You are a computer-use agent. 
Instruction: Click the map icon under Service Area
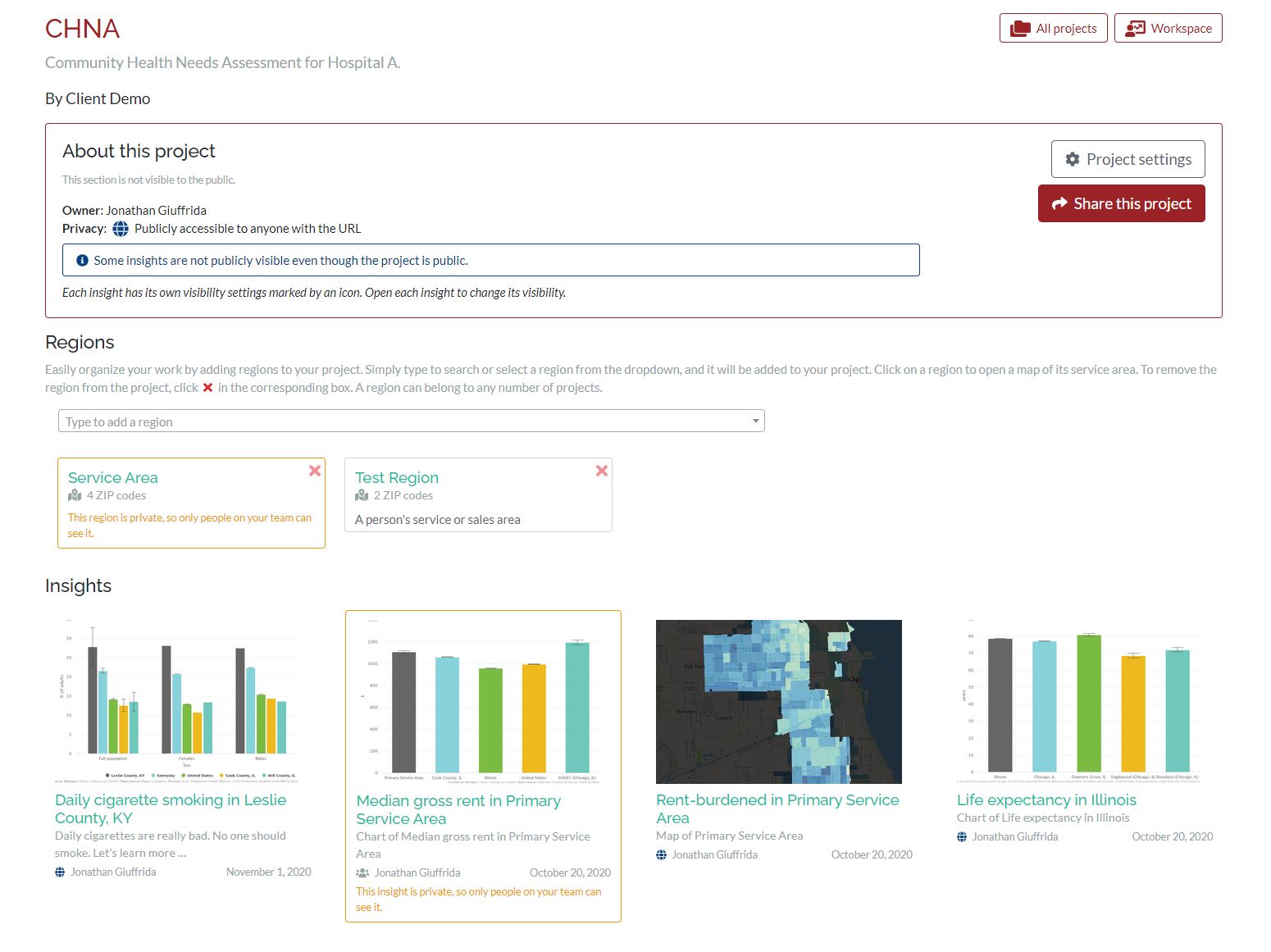(75, 495)
